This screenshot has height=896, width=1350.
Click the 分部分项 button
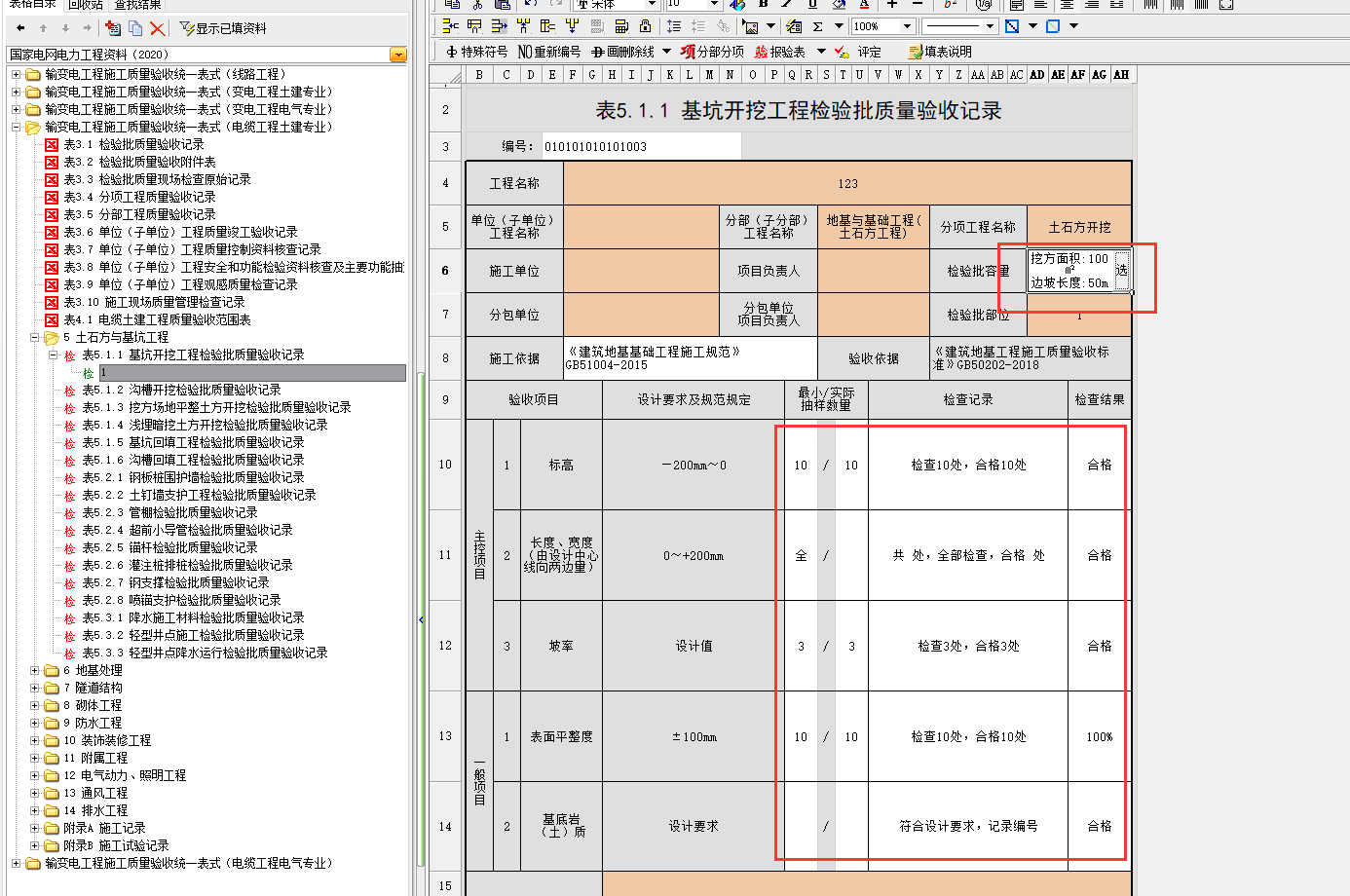(x=712, y=52)
